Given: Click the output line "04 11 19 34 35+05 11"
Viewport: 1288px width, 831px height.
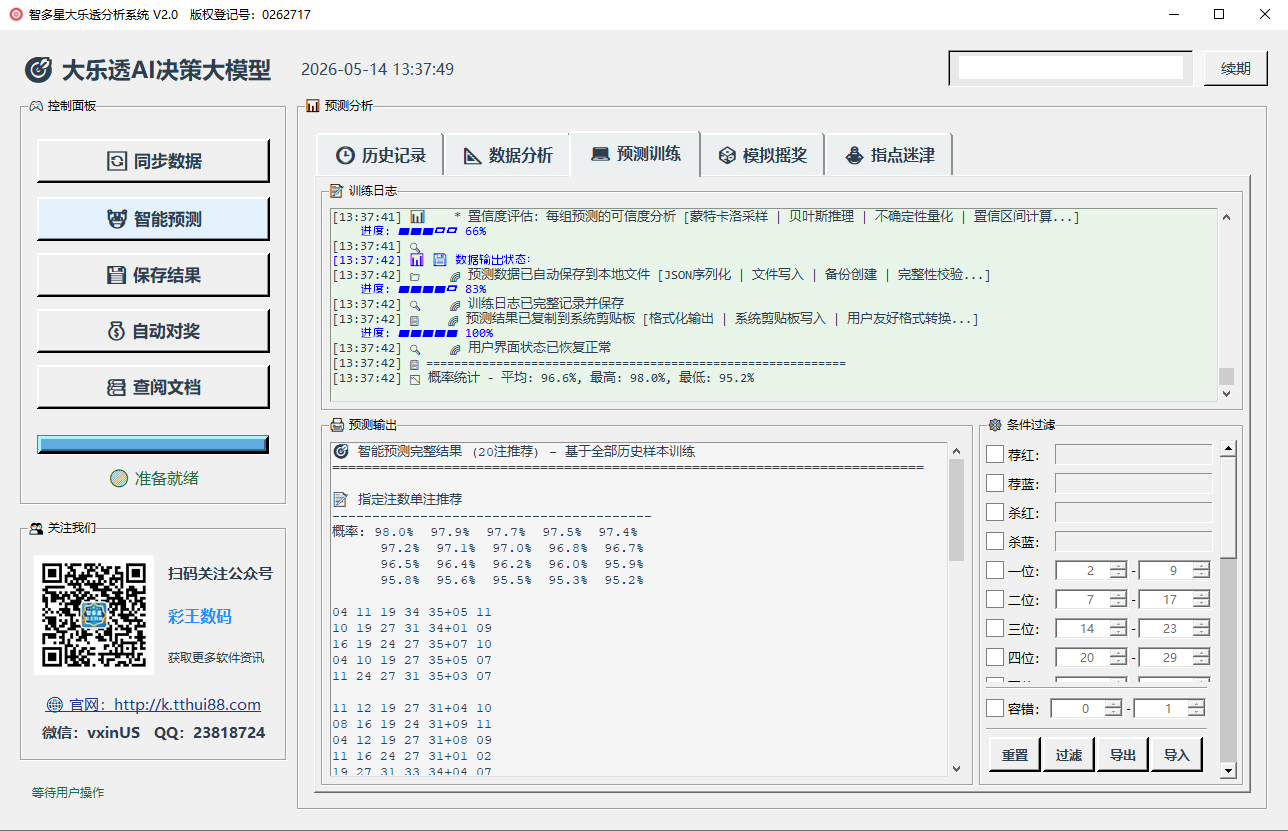Looking at the screenshot, I should point(412,612).
